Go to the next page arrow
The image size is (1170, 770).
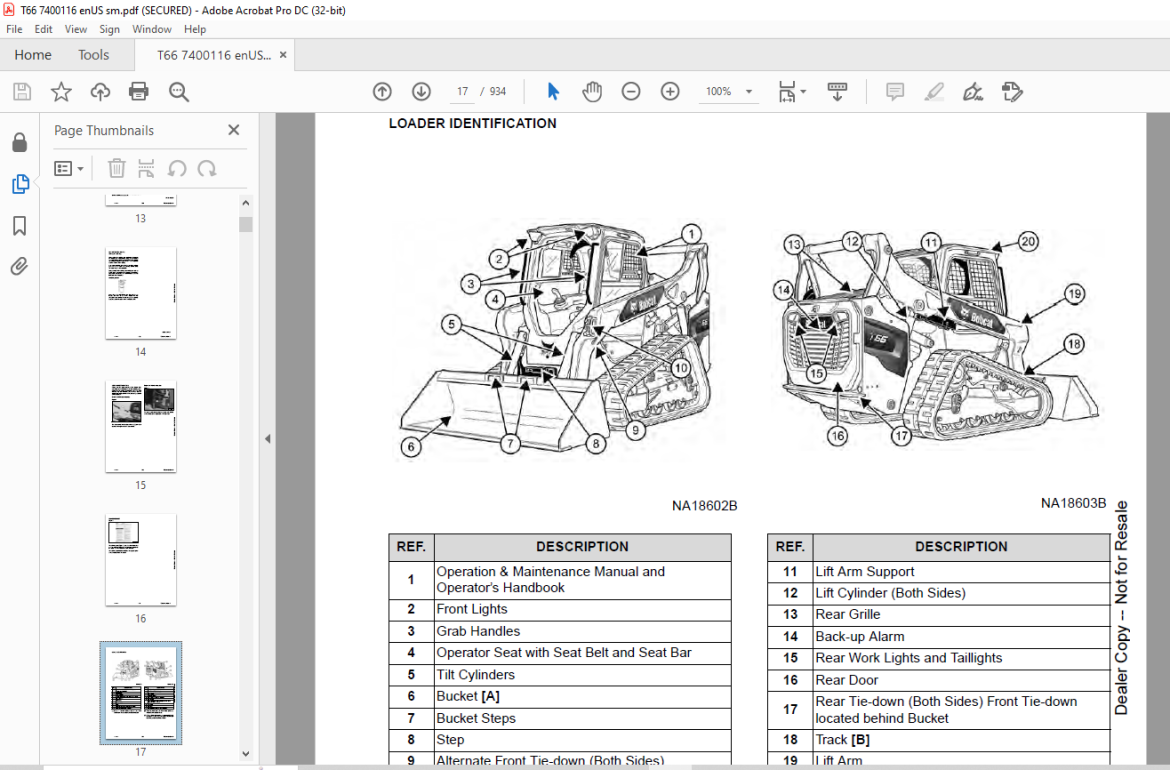(x=421, y=92)
